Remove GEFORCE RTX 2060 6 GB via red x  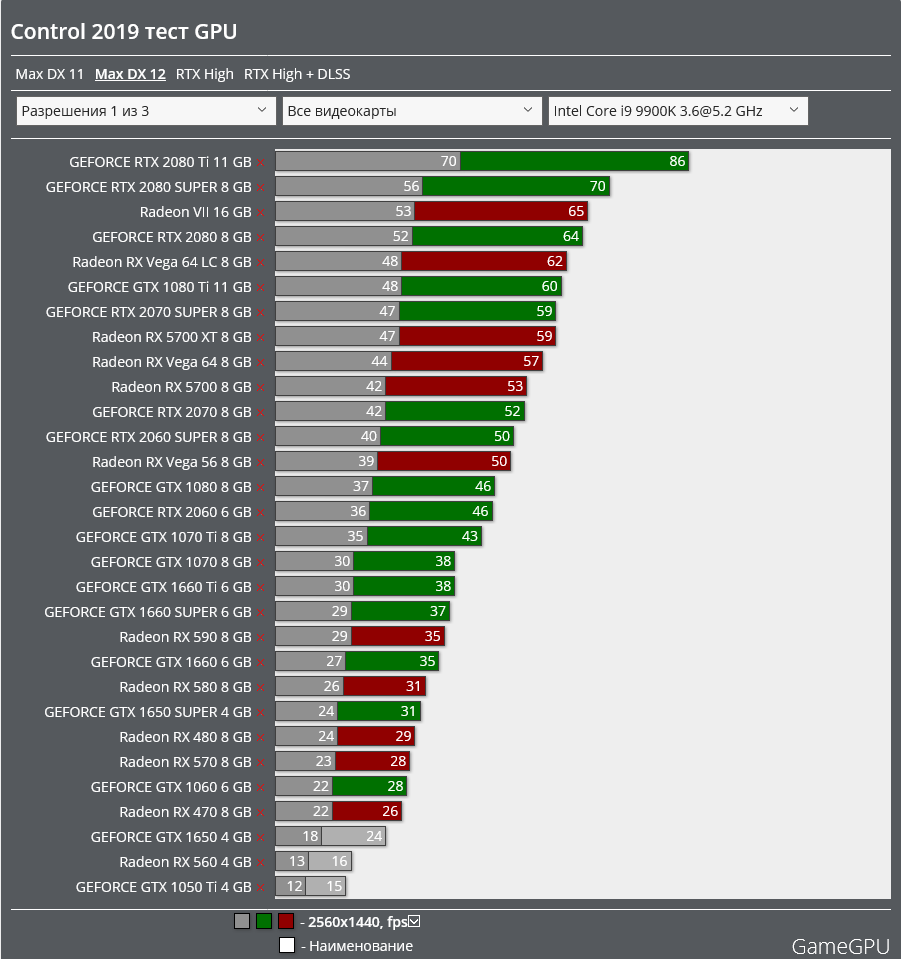coord(261,513)
